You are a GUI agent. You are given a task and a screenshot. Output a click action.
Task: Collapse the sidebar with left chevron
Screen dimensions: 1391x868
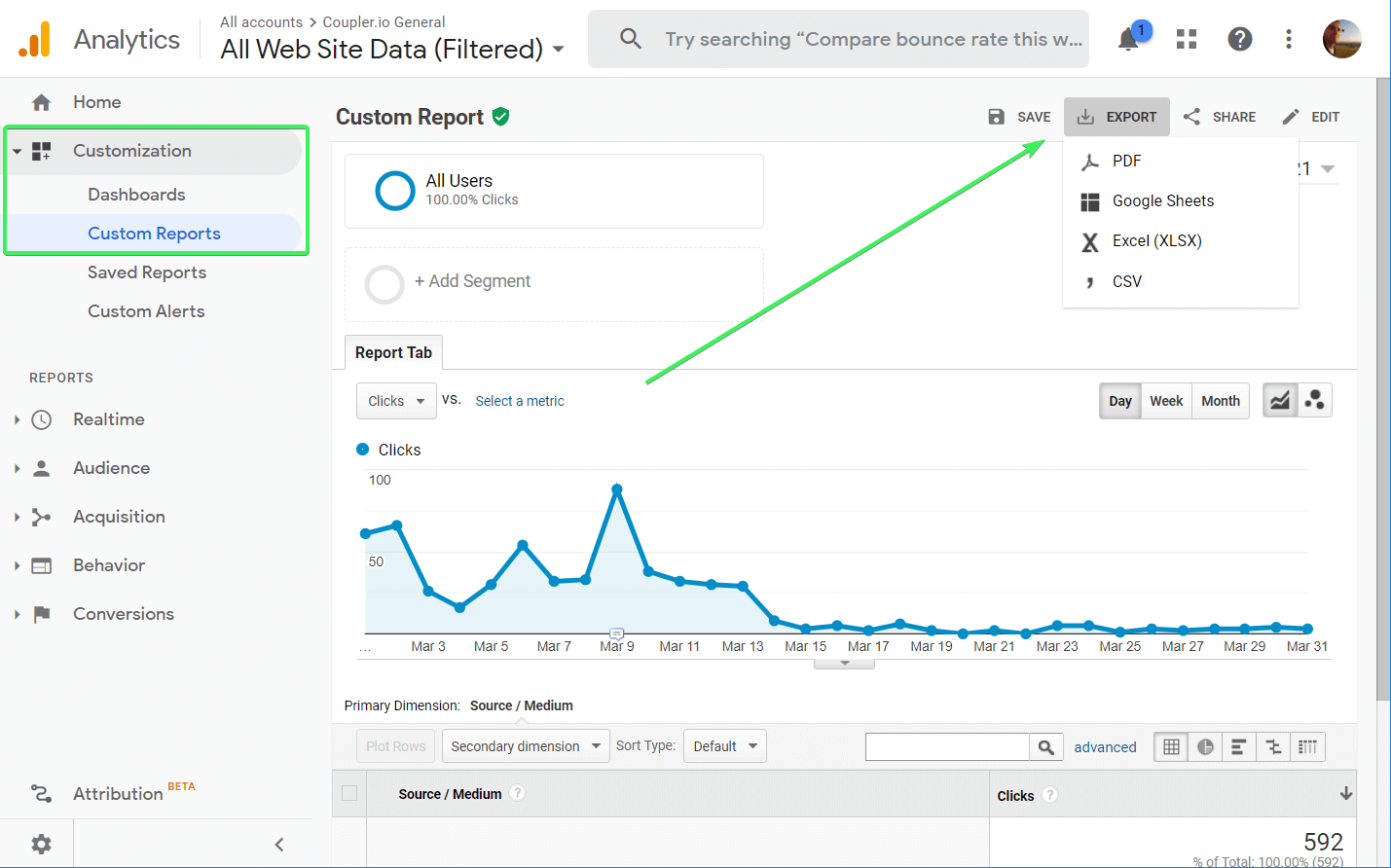(x=279, y=844)
